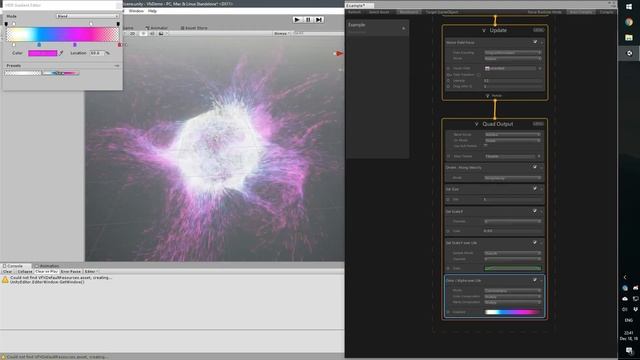The width and height of the screenshot is (640, 360).
Task: Open the UV Mode dropdown in Quad Output
Action: (x=513, y=140)
